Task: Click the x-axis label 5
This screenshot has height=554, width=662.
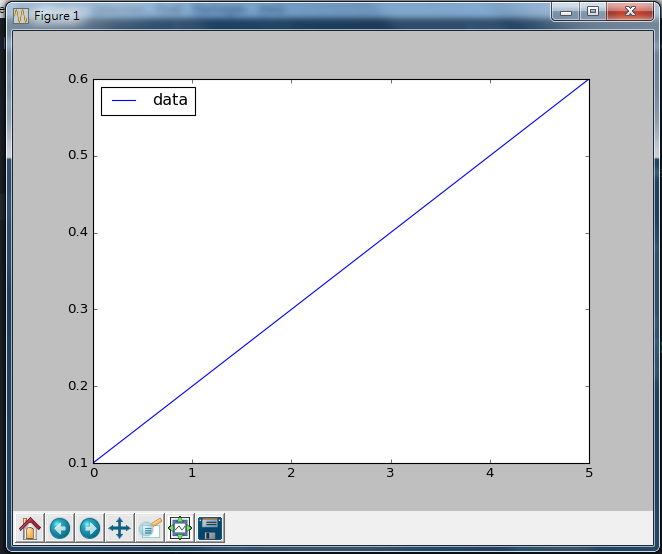Action: (589, 473)
